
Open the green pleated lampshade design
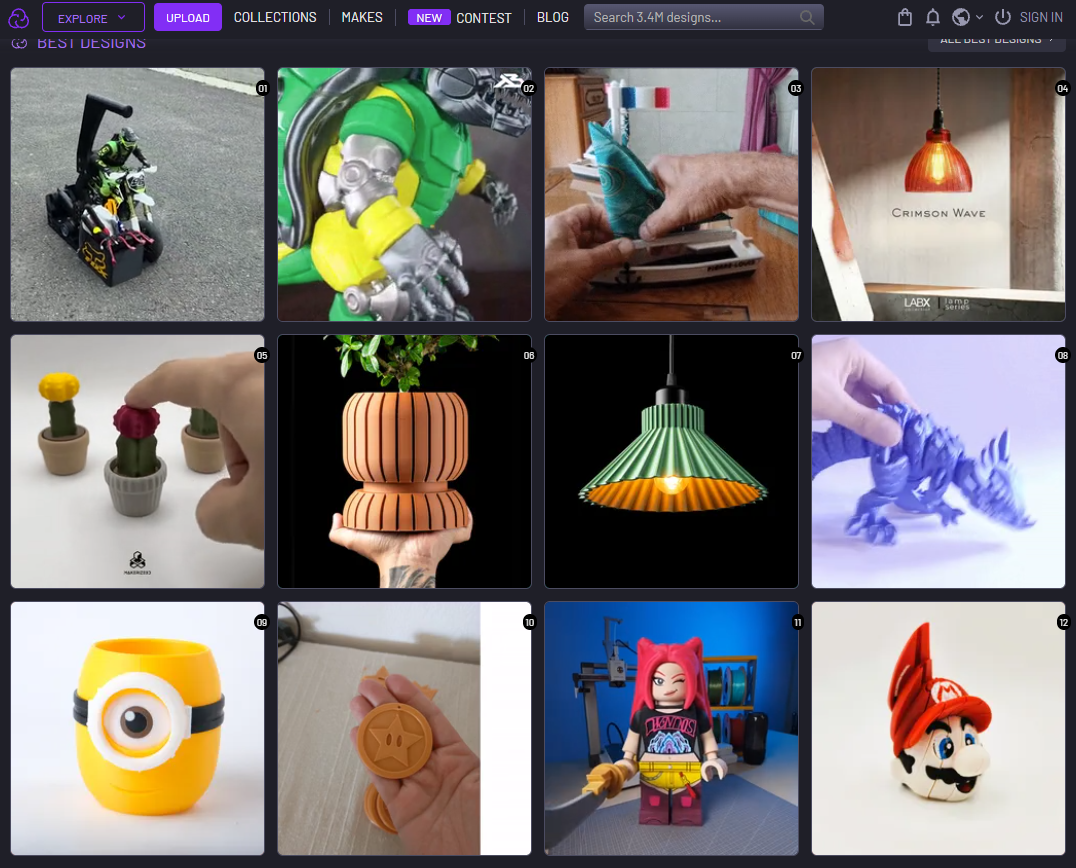pos(671,461)
